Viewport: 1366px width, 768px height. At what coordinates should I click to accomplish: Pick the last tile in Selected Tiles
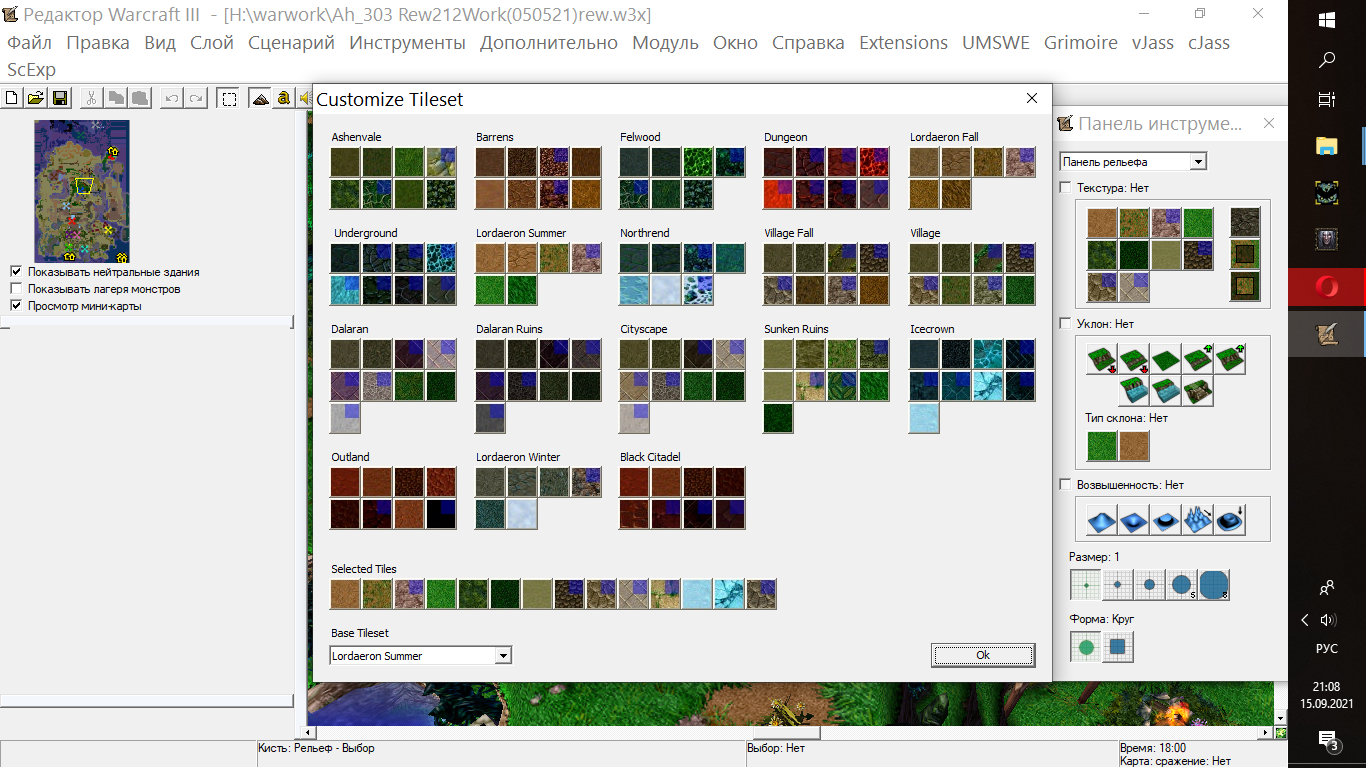pos(762,594)
